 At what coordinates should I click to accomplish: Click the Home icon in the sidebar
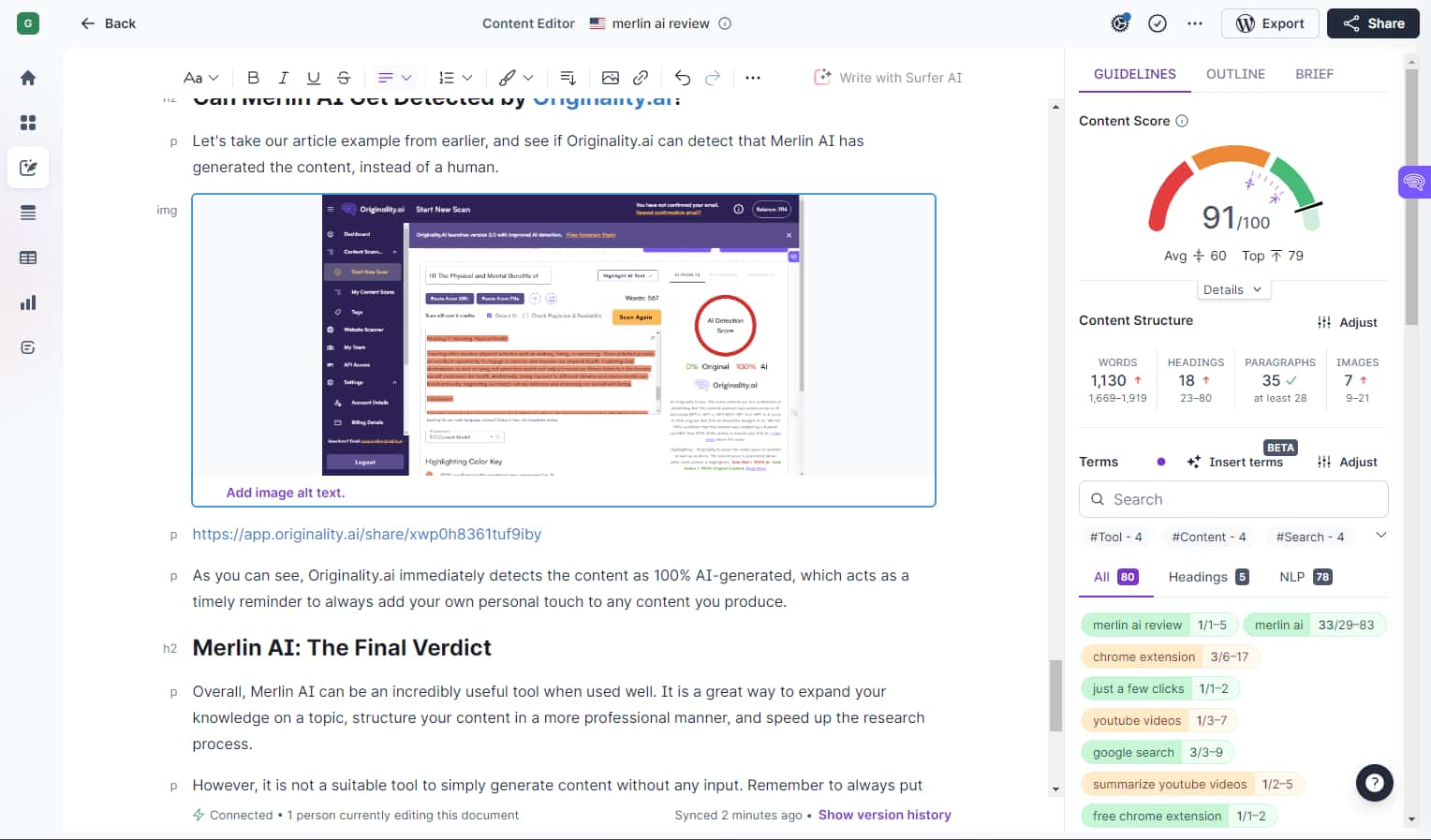[x=27, y=78]
